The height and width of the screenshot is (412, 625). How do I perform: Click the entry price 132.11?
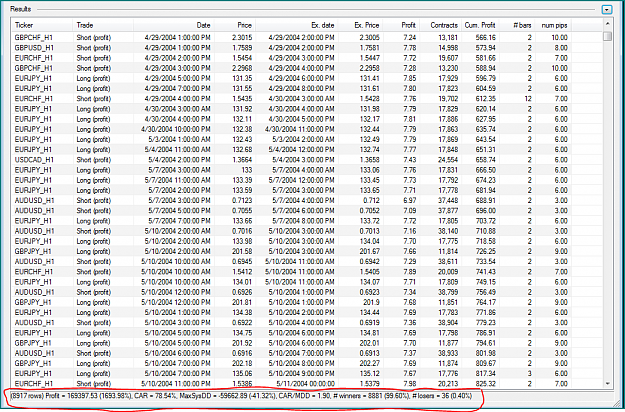(x=242, y=119)
